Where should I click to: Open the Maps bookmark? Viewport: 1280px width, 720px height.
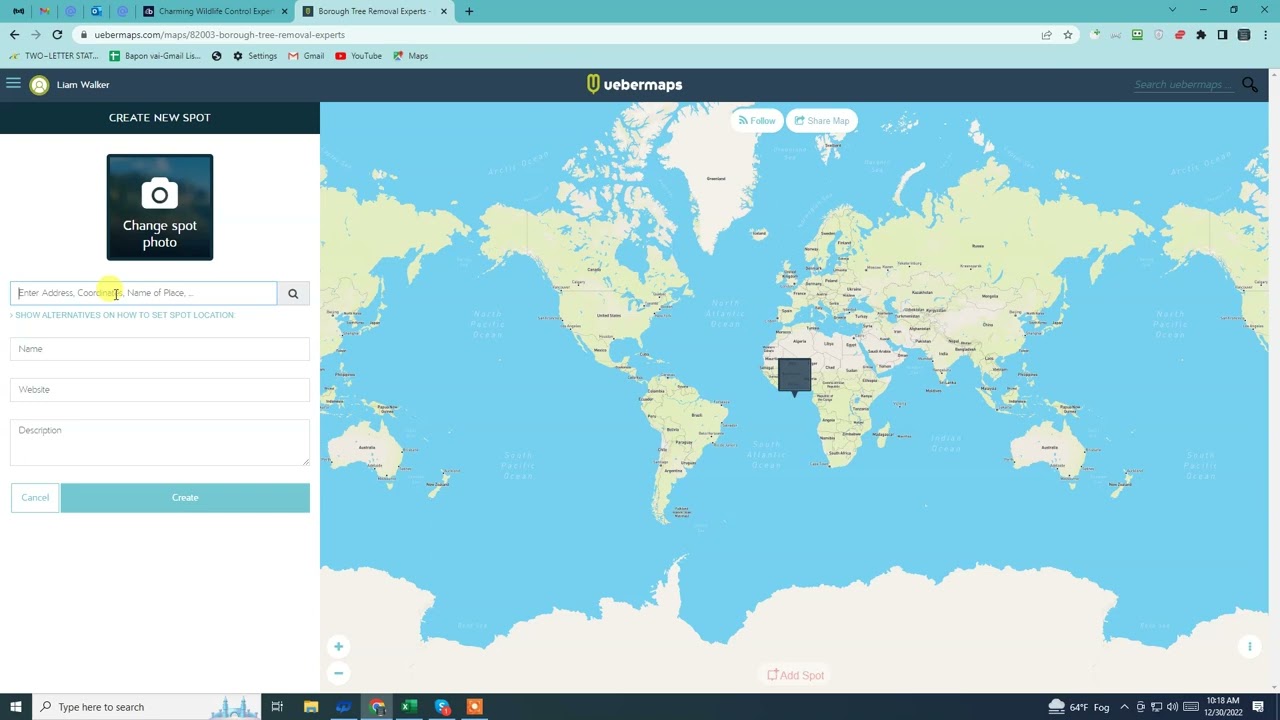411,56
